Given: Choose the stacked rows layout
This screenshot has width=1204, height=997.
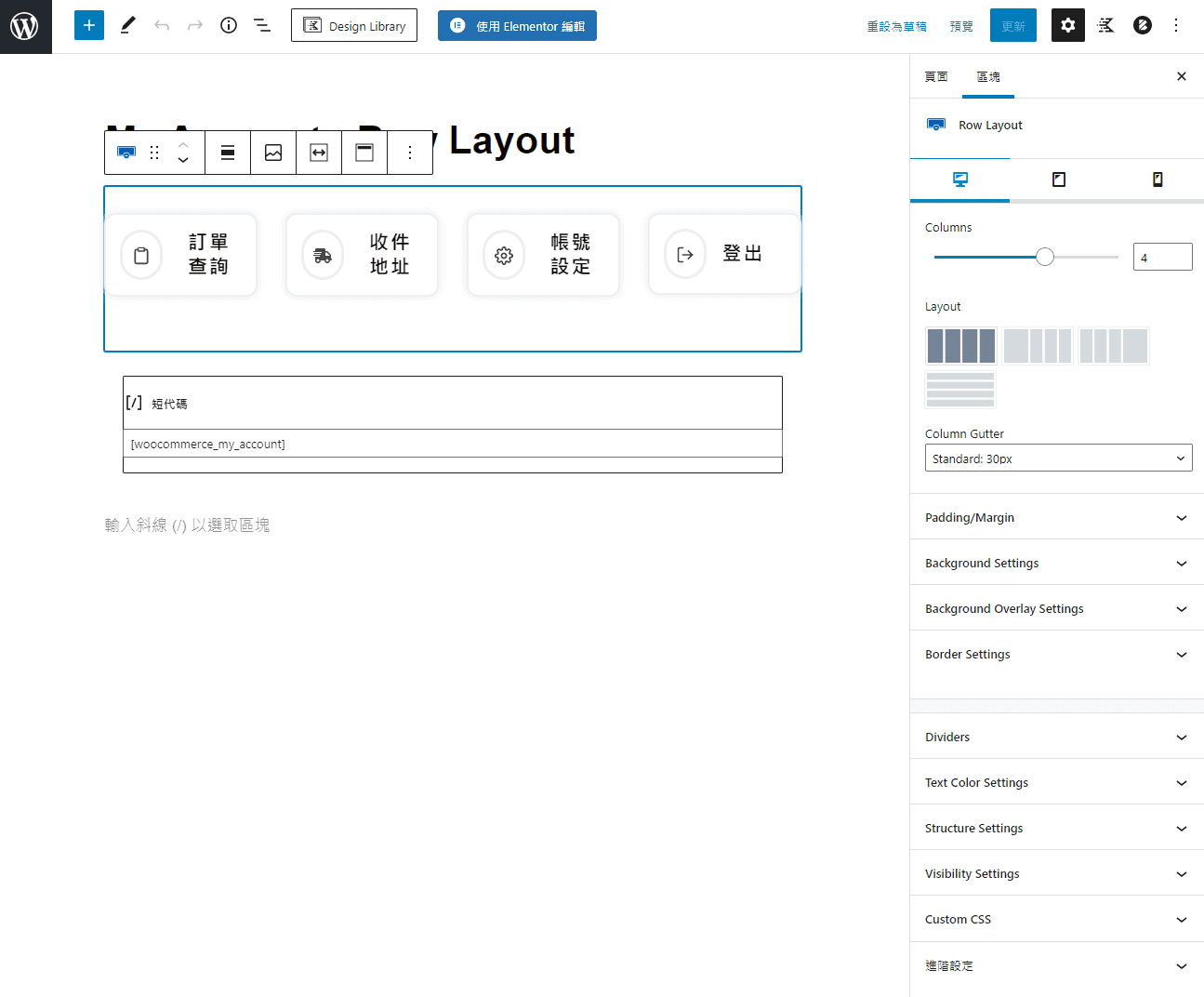Looking at the screenshot, I should tap(961, 390).
